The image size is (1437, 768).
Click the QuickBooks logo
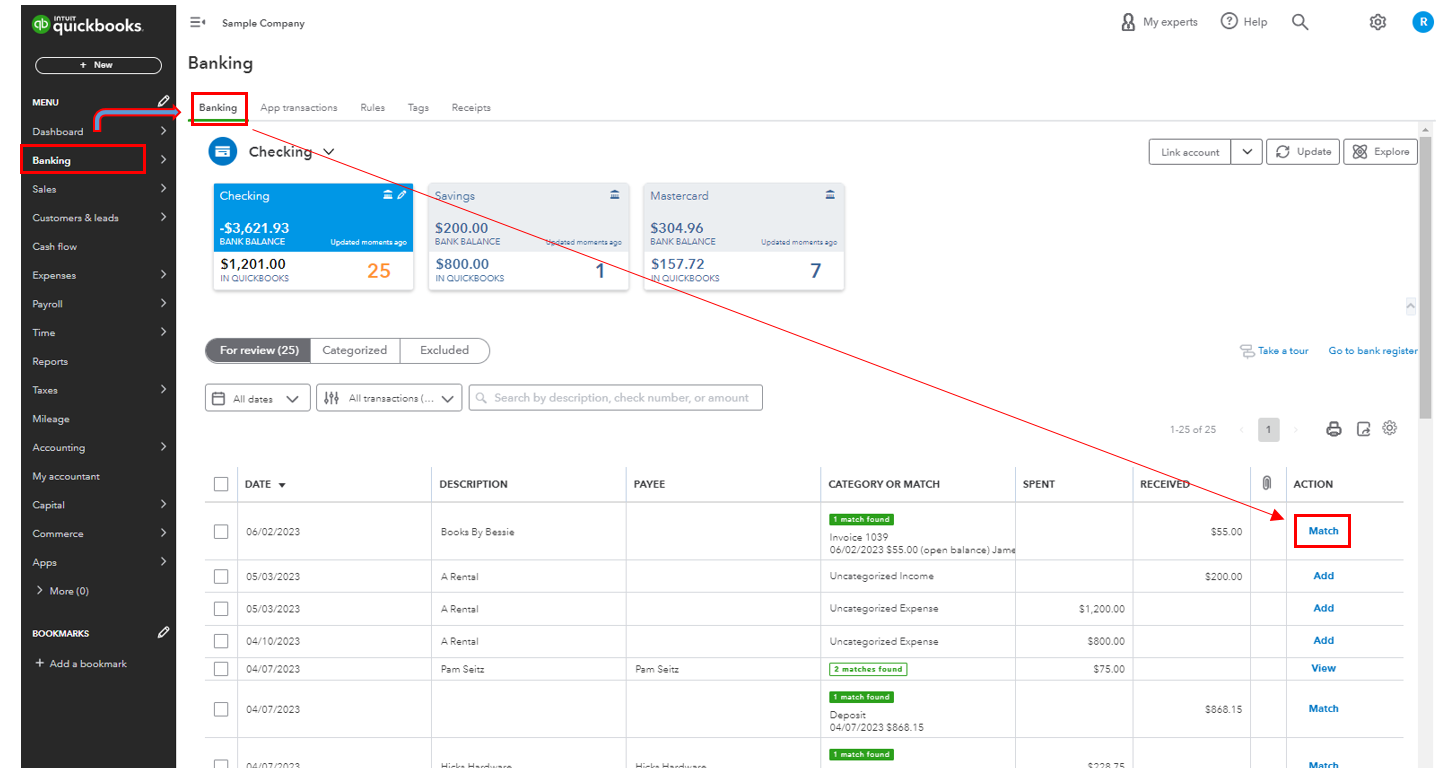(x=87, y=24)
